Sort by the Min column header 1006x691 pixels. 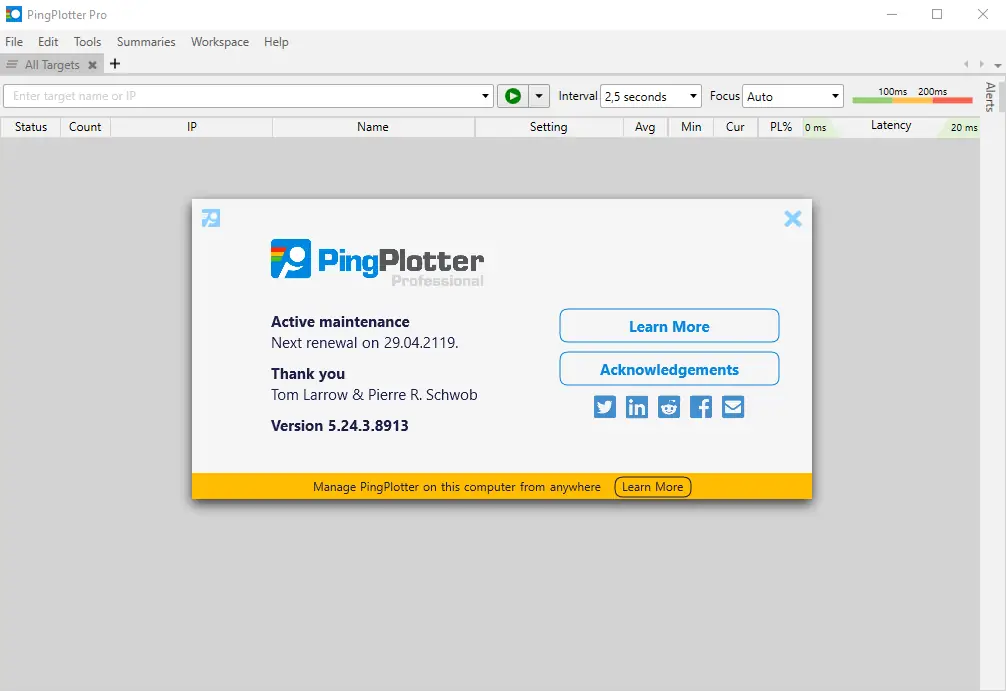(x=691, y=127)
